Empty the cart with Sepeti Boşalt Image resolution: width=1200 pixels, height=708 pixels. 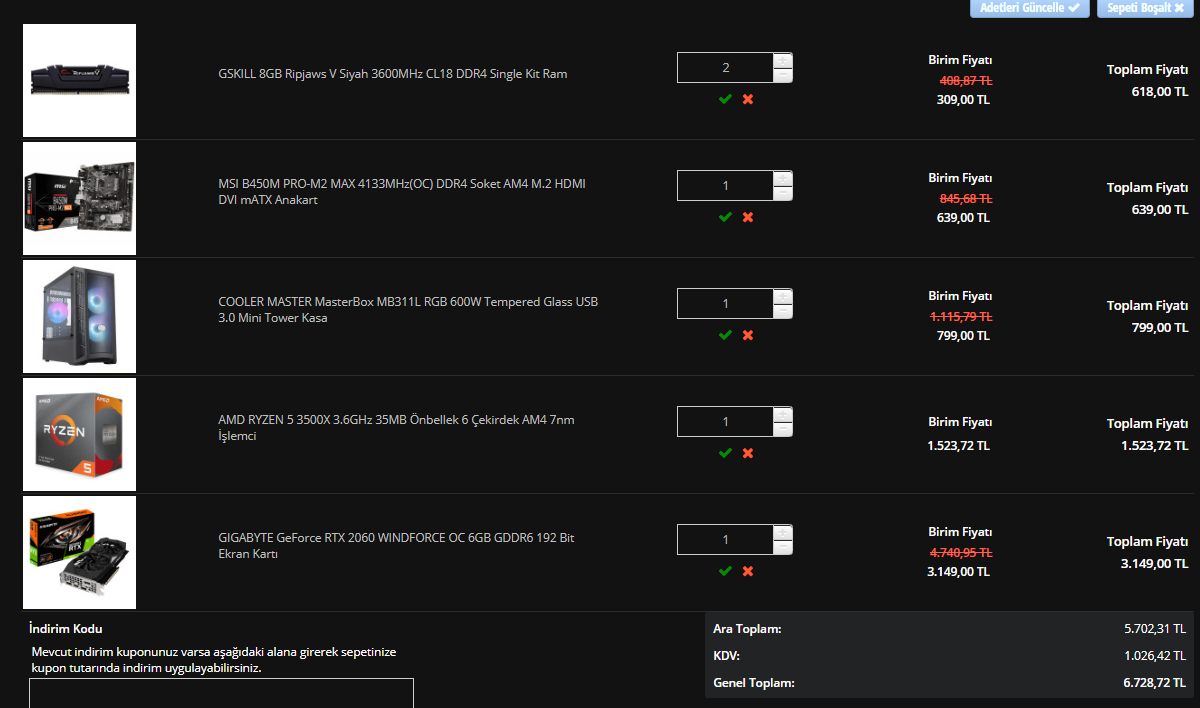coord(1144,7)
